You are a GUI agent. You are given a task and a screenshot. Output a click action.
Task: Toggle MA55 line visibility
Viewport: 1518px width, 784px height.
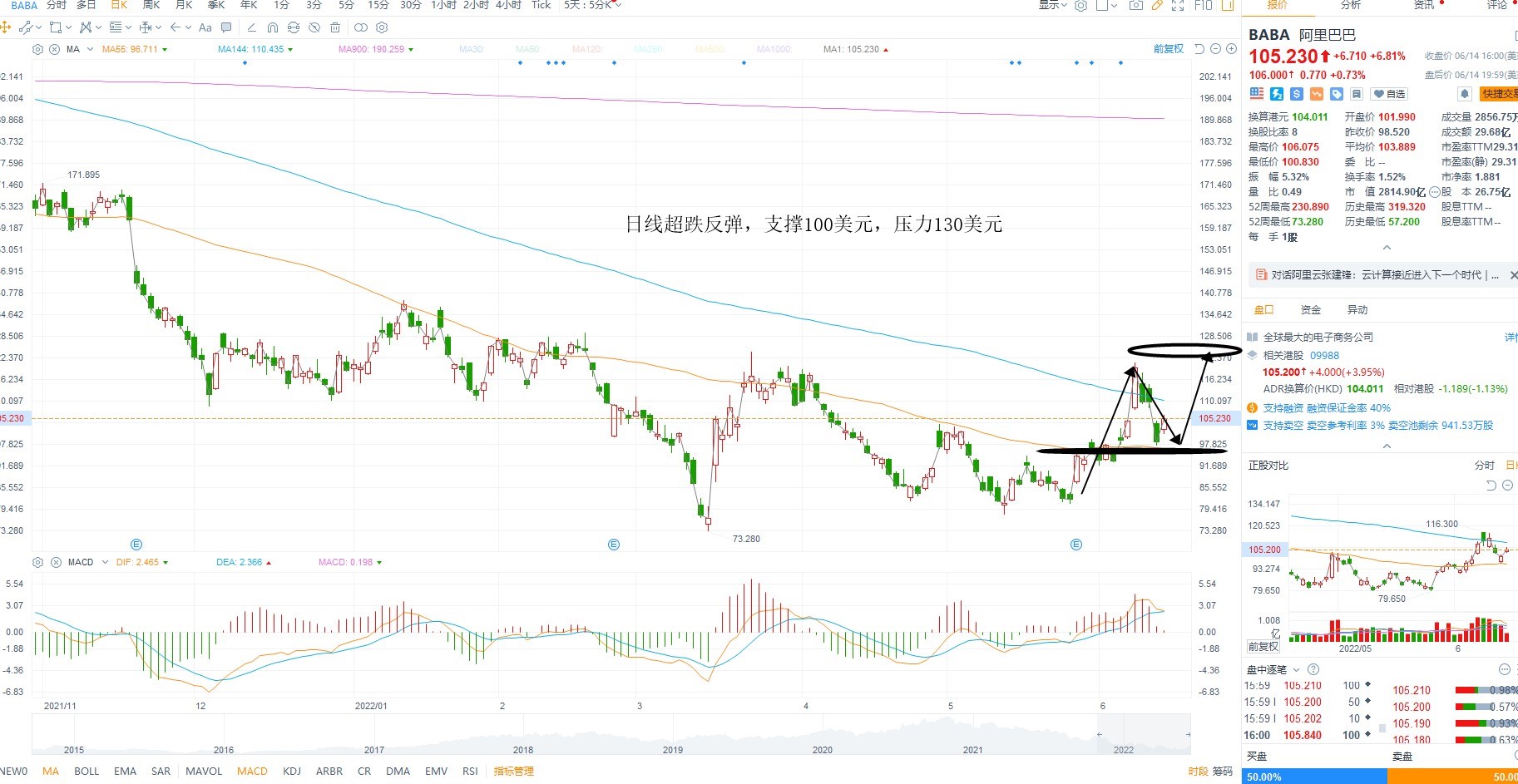(134, 49)
